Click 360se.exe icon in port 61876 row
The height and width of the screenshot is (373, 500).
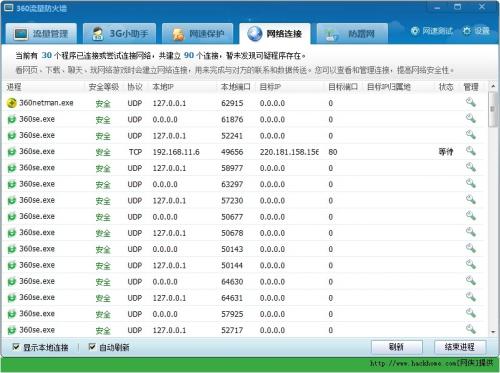12,119
